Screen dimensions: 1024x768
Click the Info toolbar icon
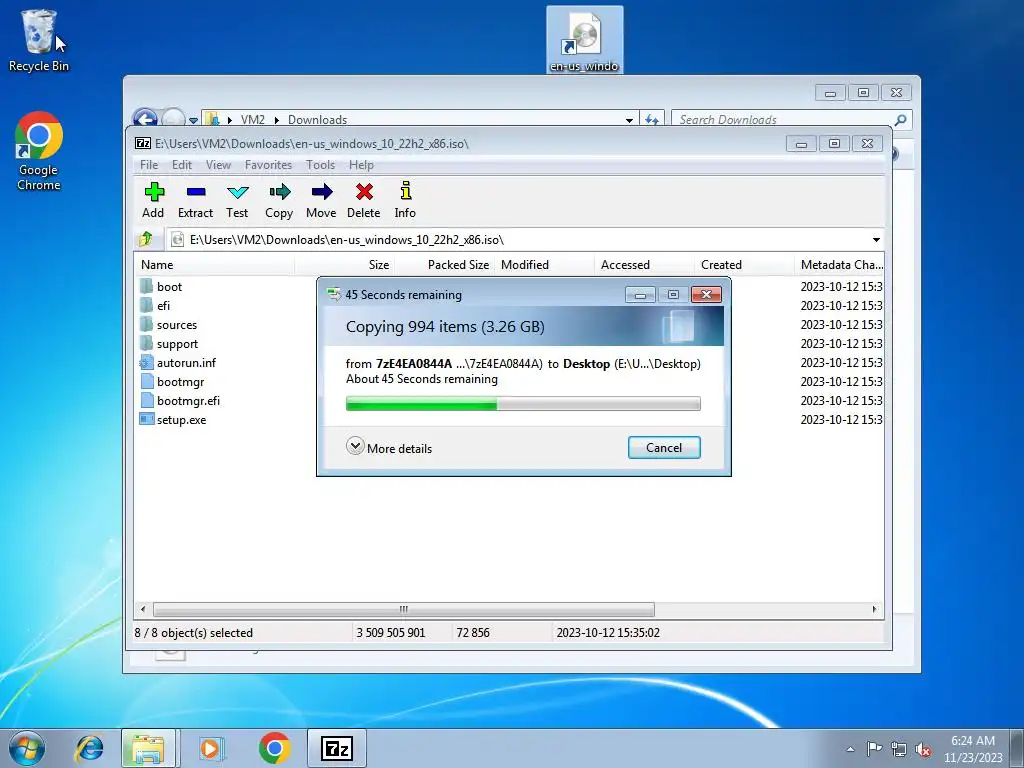[x=405, y=200]
